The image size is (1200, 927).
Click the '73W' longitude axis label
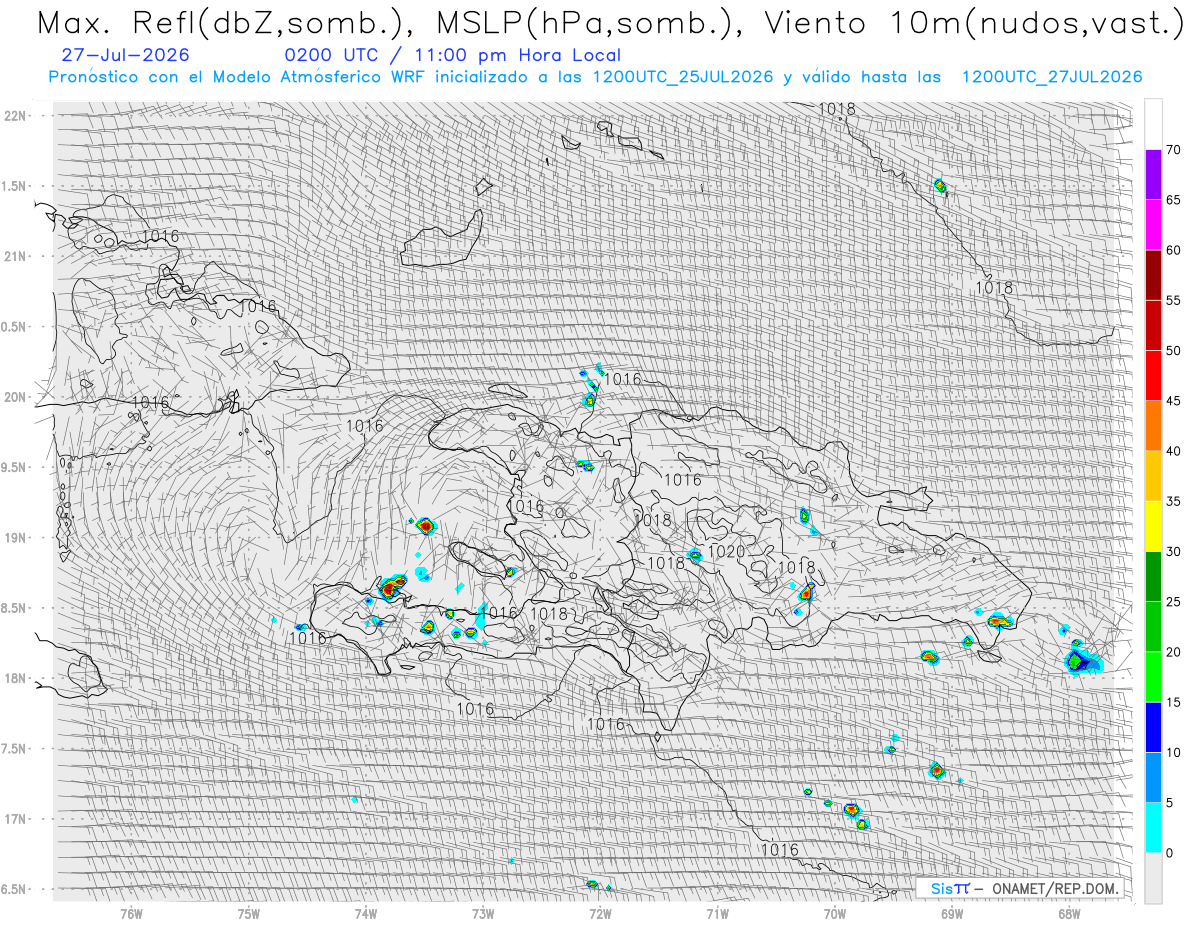[483, 913]
